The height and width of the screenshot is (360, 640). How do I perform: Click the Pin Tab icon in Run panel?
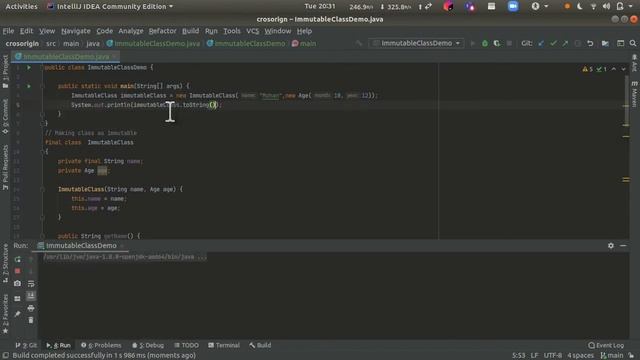[17, 314]
